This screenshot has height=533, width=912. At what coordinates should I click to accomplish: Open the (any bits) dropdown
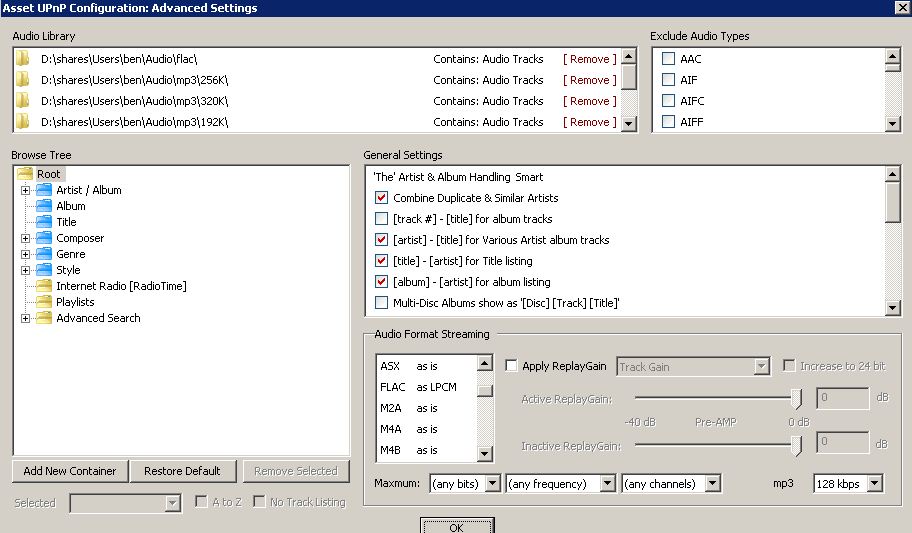[x=493, y=484]
